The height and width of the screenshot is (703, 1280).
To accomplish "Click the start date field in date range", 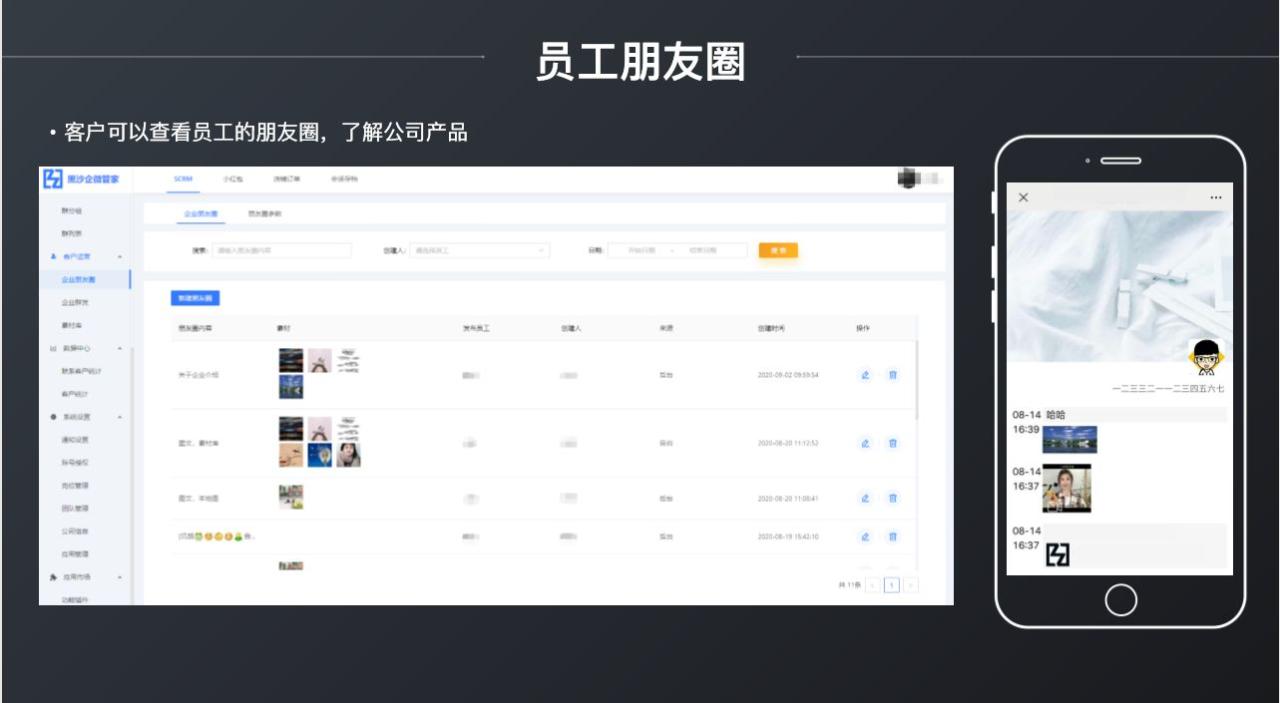I will coord(640,250).
